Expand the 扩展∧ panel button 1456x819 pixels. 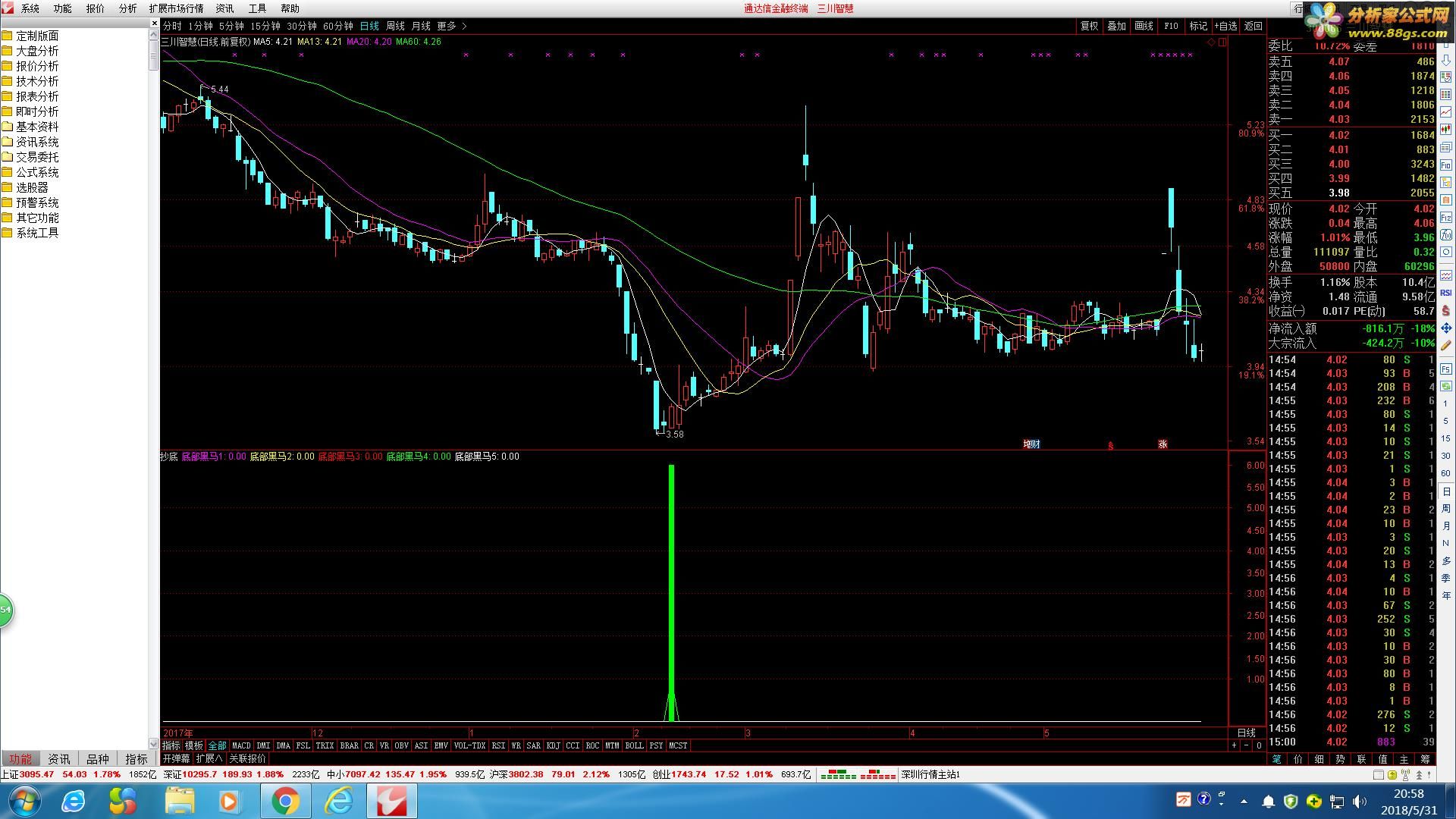[209, 758]
